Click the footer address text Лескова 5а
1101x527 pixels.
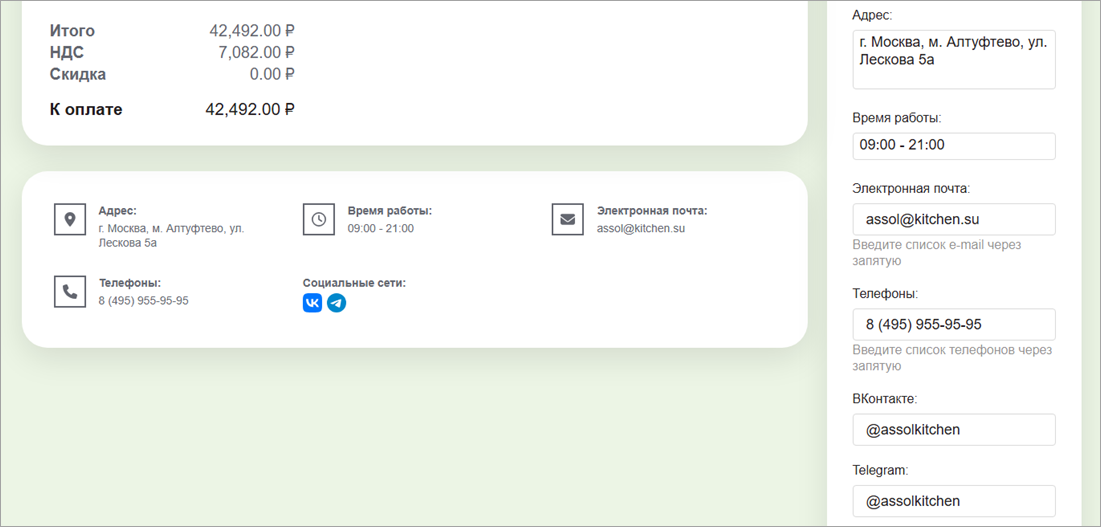pos(128,242)
